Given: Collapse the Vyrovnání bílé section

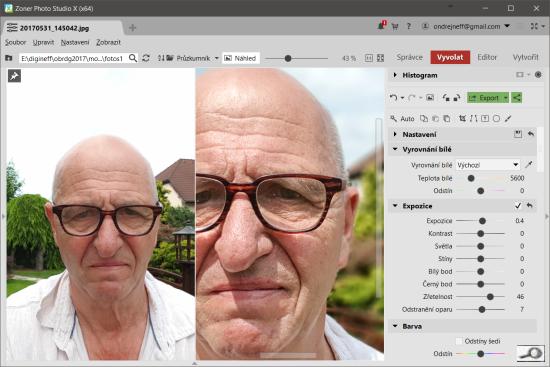Looking at the screenshot, I should tap(395, 149).
